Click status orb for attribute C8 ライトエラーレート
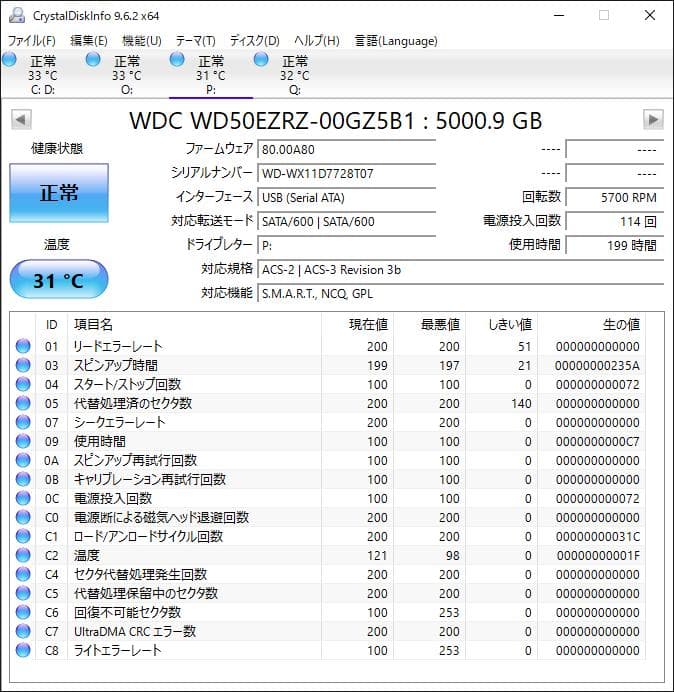Viewport: 674px width, 692px height. (23, 650)
